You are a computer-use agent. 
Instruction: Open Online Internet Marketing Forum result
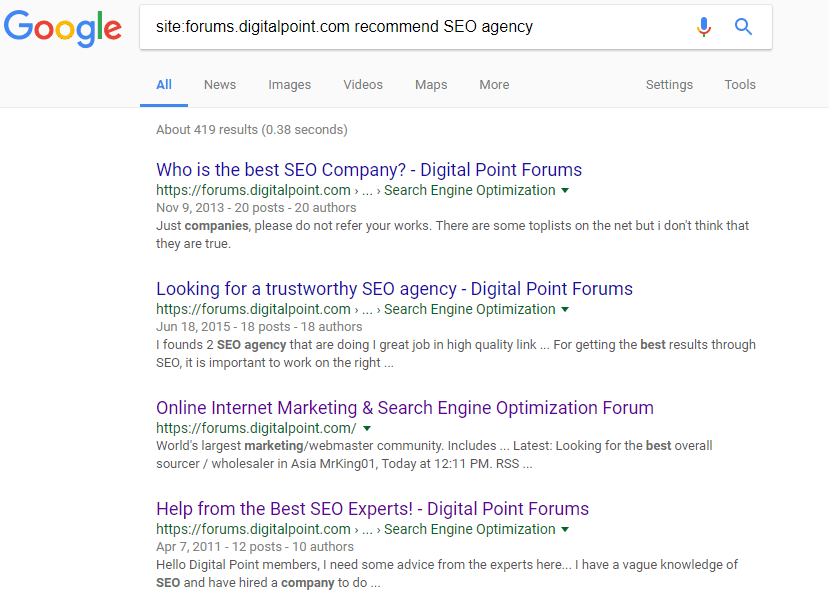pyautogui.click(x=405, y=408)
